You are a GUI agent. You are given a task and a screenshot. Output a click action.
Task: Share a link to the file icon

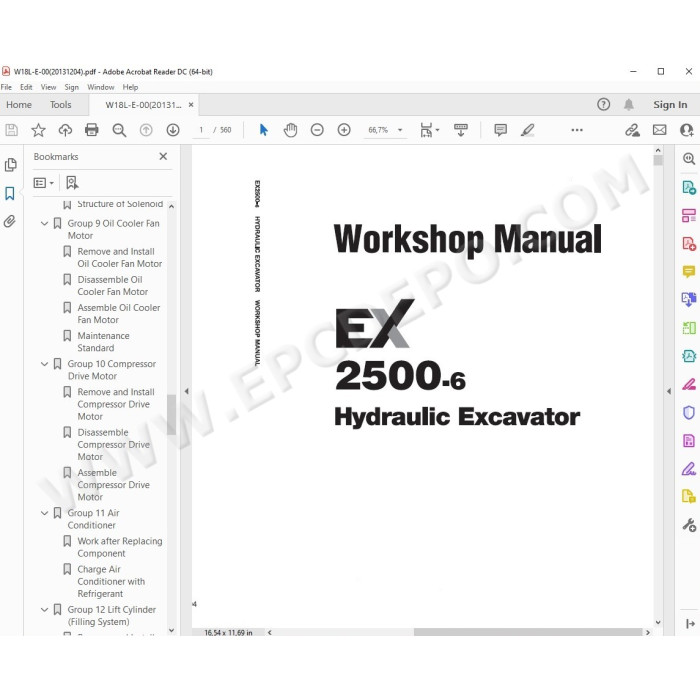pos(632,130)
